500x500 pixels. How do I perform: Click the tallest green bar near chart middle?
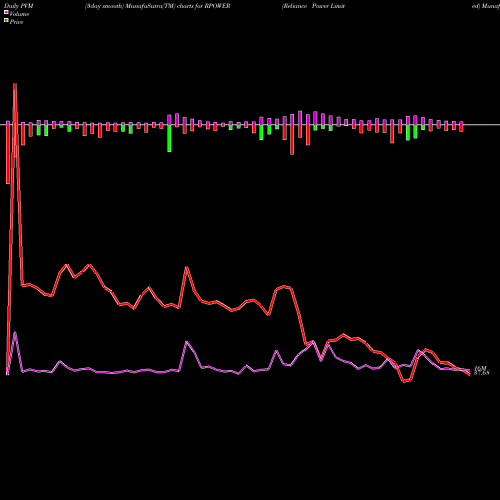pos(169,138)
